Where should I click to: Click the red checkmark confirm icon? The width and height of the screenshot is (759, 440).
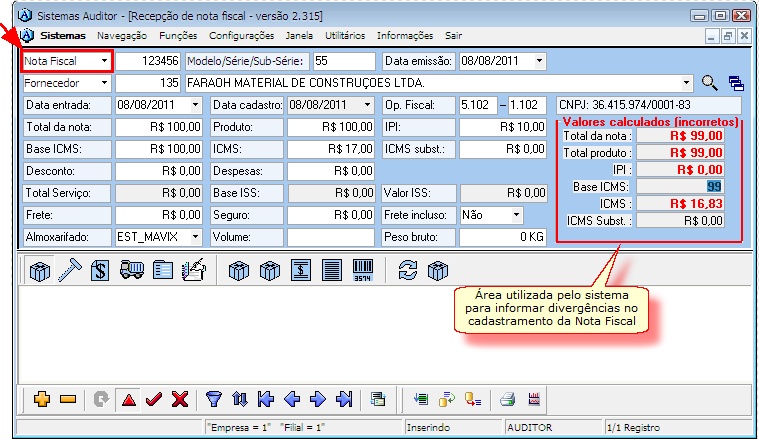tap(154, 399)
